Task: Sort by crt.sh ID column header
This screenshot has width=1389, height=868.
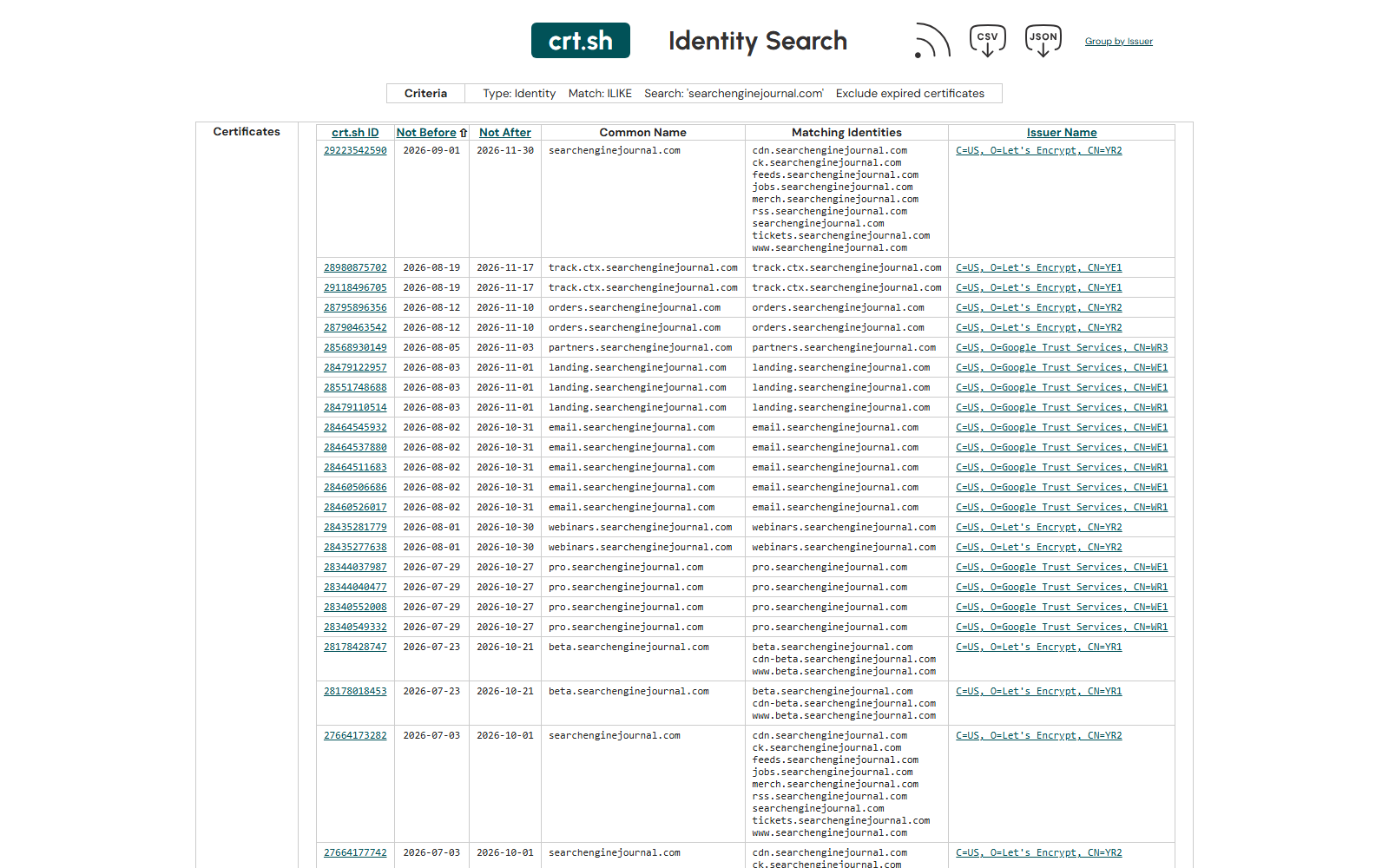Action: (355, 133)
